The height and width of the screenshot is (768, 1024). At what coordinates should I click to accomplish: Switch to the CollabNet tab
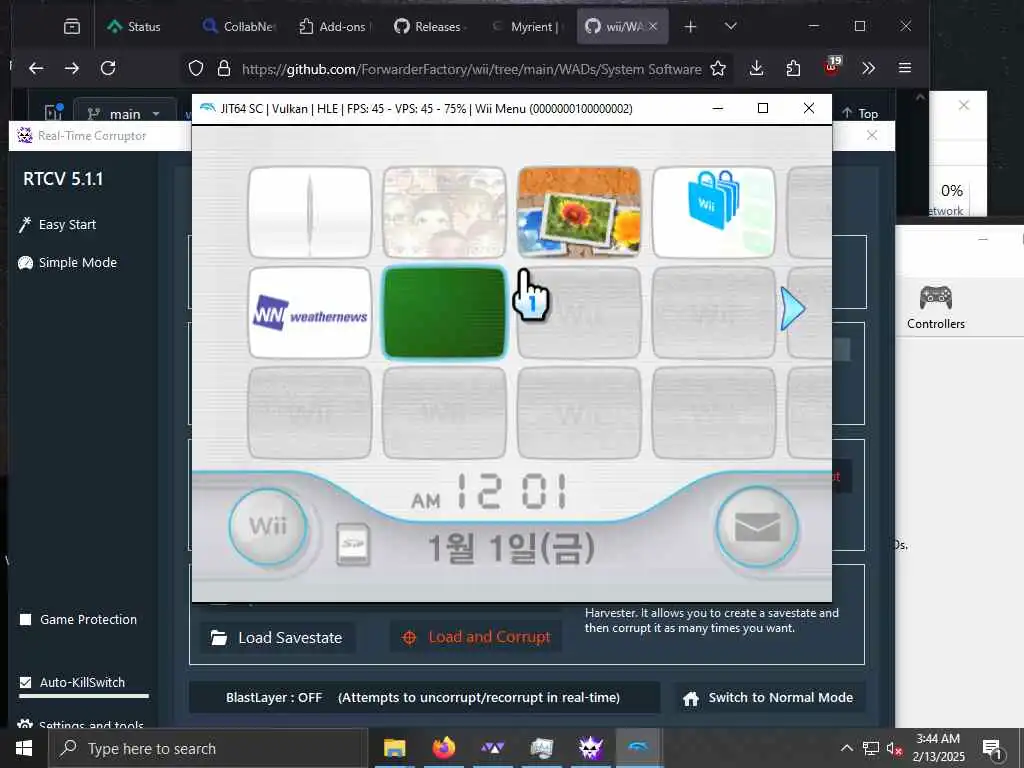click(239, 27)
